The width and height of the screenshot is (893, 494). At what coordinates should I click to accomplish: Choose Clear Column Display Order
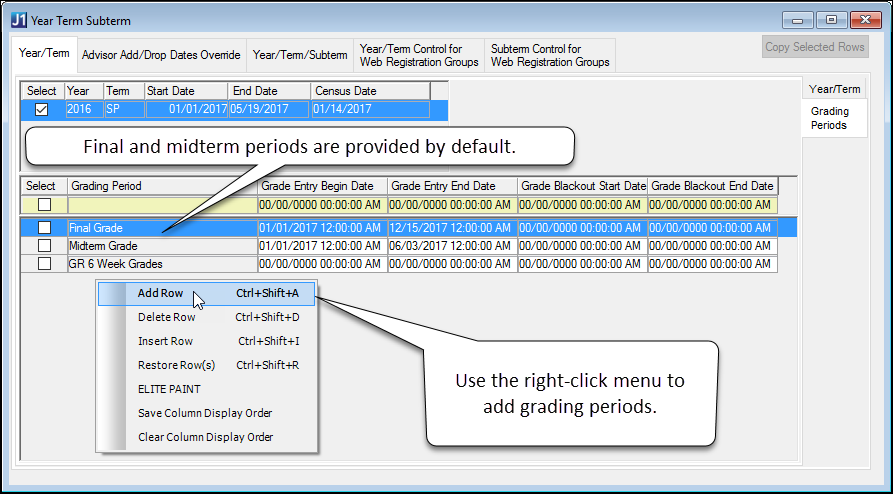pyautogui.click(x=205, y=437)
